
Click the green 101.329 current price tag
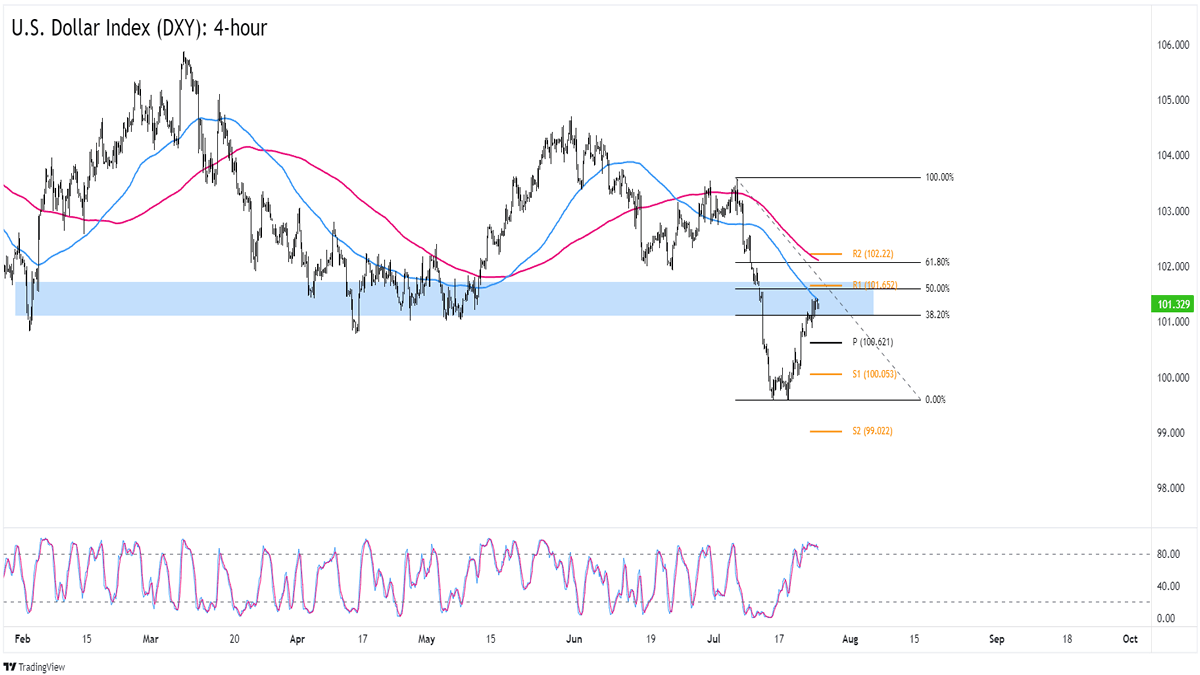[x=1171, y=303]
